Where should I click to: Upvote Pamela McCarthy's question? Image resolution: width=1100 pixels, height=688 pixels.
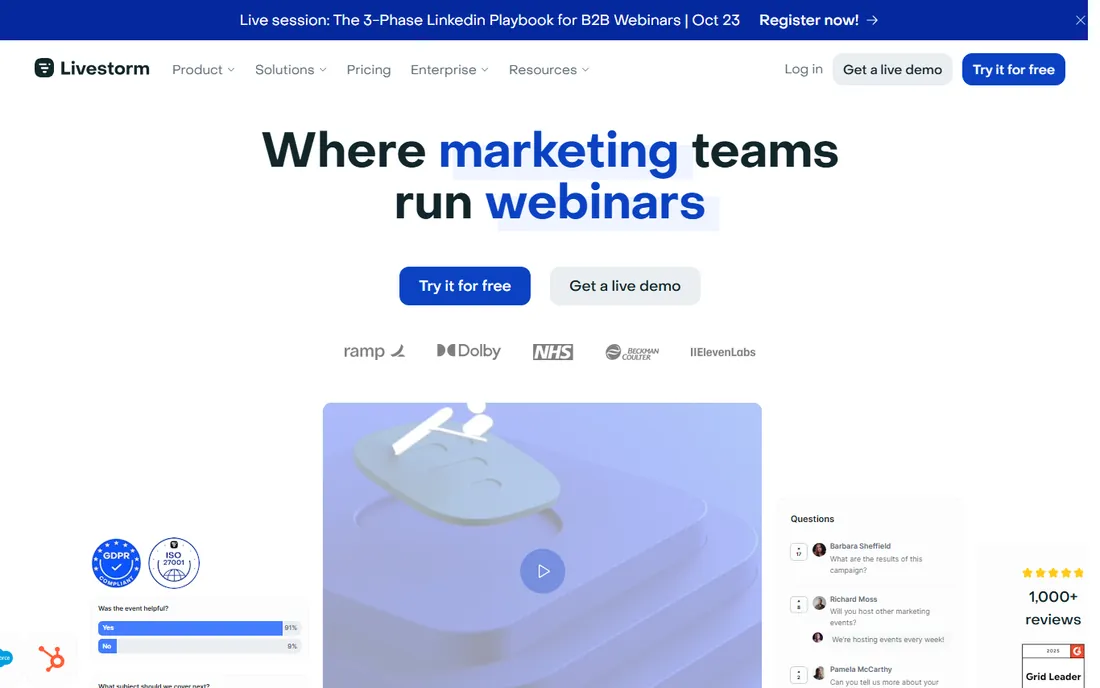(x=798, y=675)
